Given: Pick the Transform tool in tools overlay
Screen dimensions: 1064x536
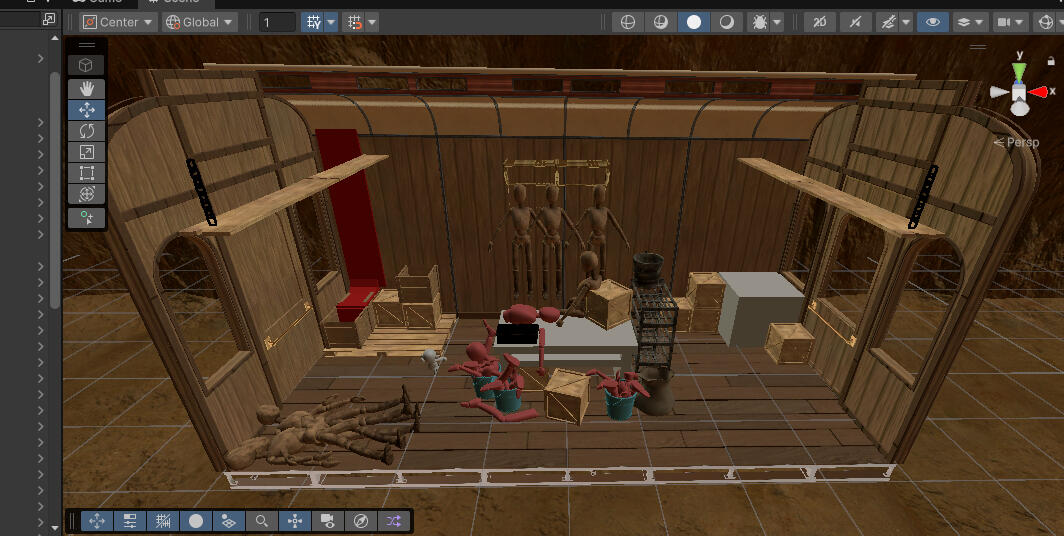Looking at the screenshot, I should point(87,194).
